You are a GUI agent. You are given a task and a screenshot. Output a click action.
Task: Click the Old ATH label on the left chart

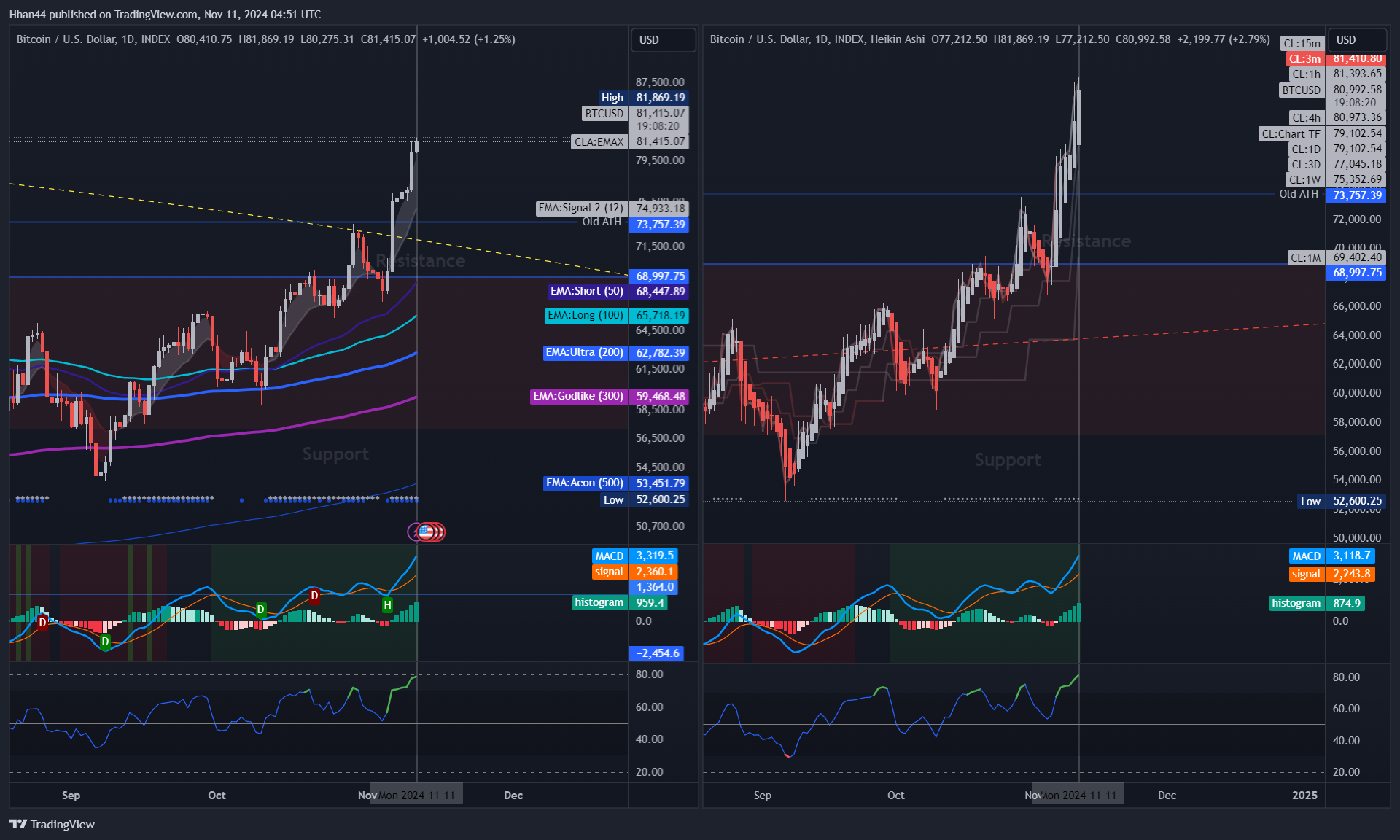point(602,222)
